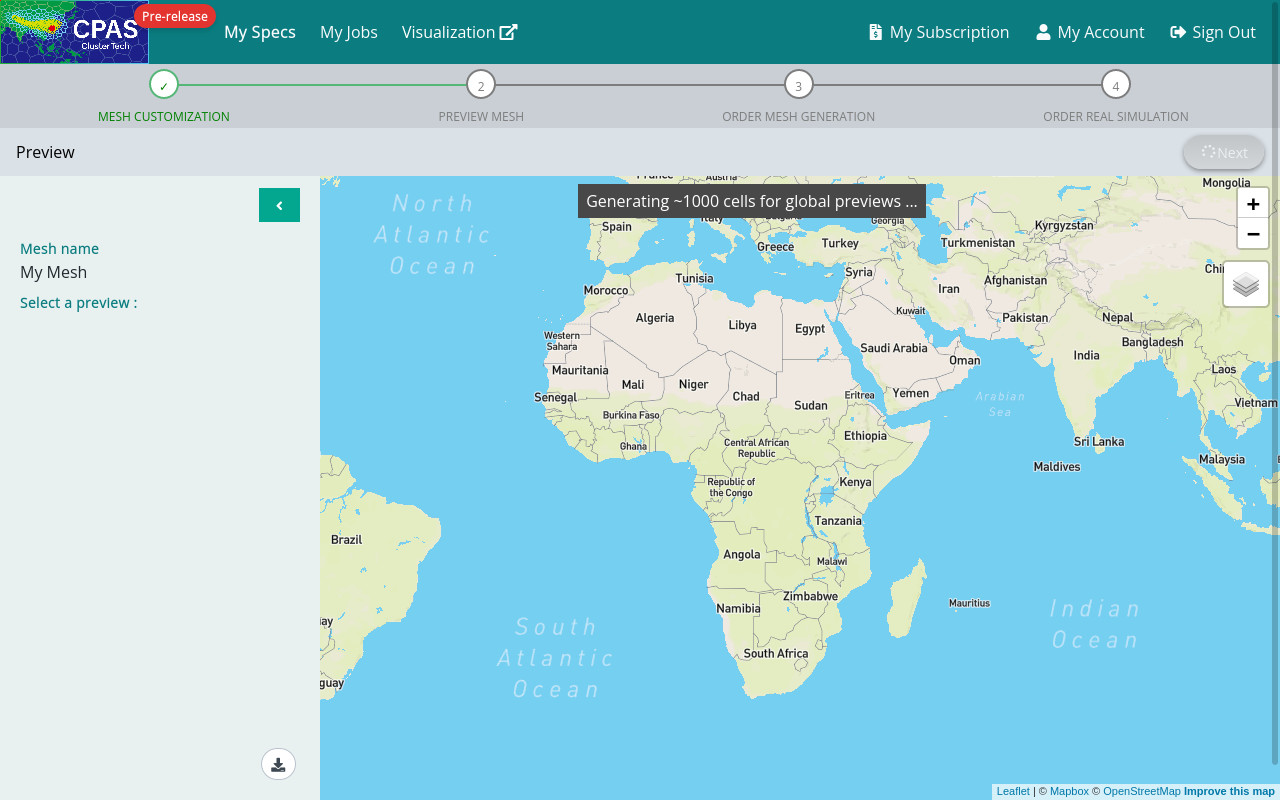Screen dimensions: 1280x800
Task: Go to step 4 Order Real Simulation
Action: click(x=1116, y=85)
